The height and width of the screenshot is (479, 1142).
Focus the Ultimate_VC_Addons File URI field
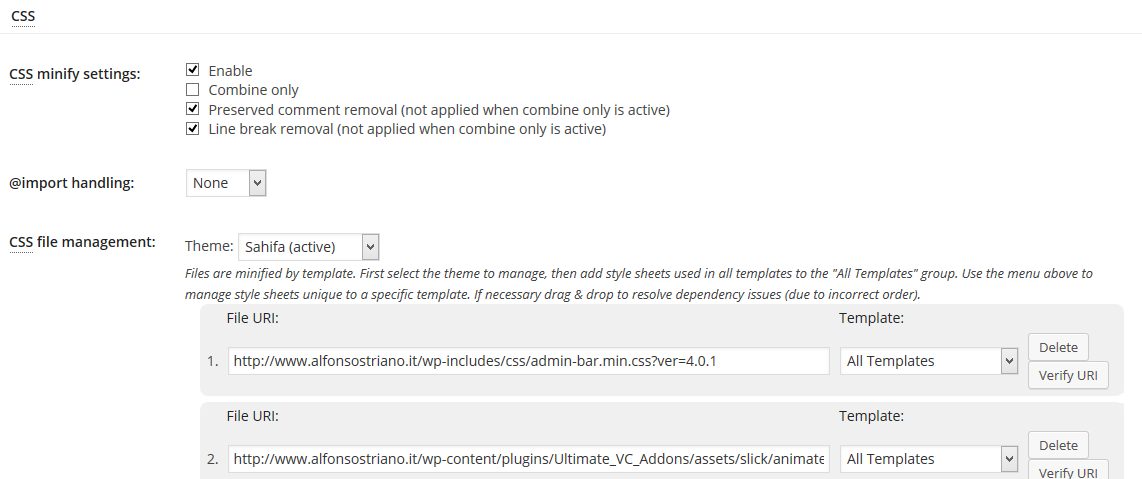[x=529, y=459]
